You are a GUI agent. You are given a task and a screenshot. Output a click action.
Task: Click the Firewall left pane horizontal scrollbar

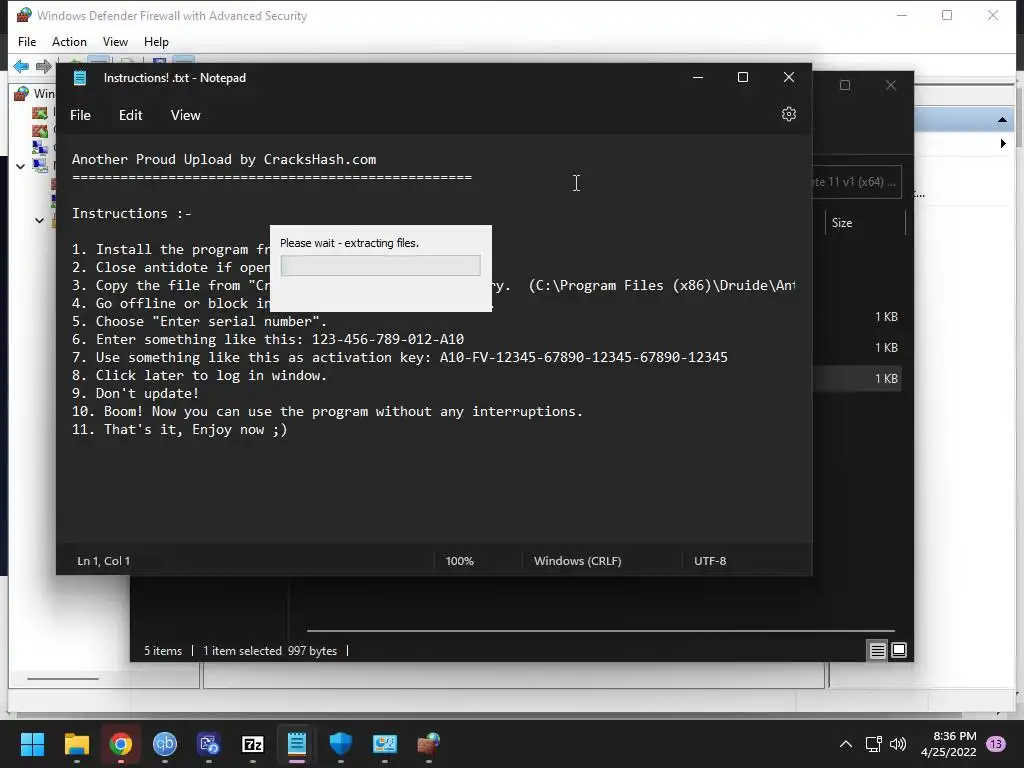coord(63,679)
